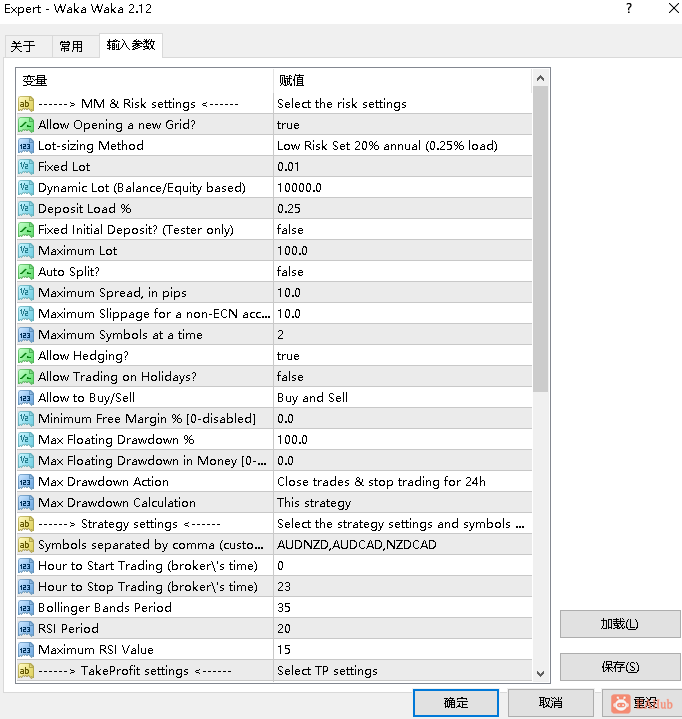The image size is (682, 719).
Task: Click the boolean icon next to Auto Split
Action: click(26, 271)
